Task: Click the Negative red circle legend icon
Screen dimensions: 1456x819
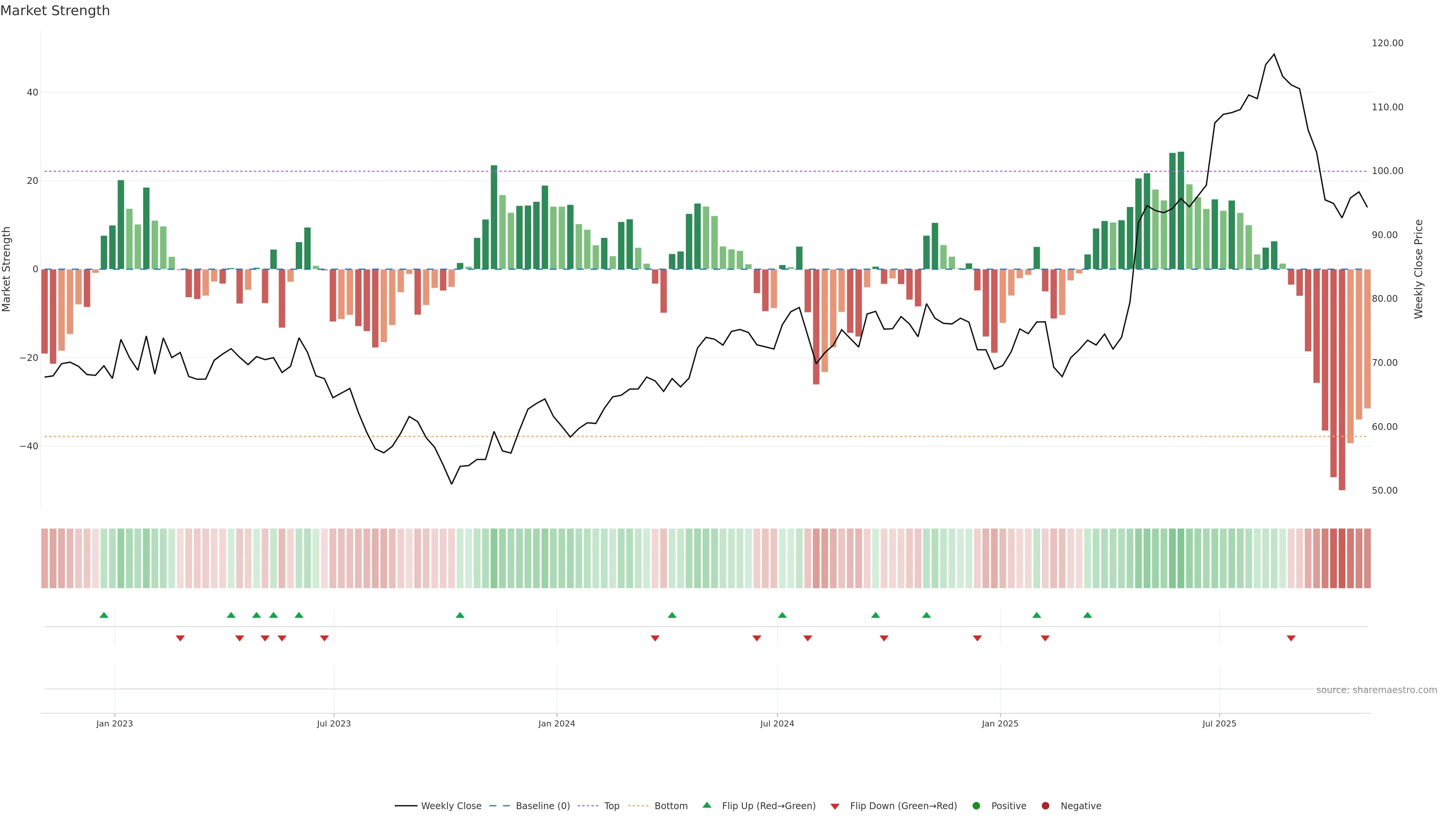Action: point(1045,806)
